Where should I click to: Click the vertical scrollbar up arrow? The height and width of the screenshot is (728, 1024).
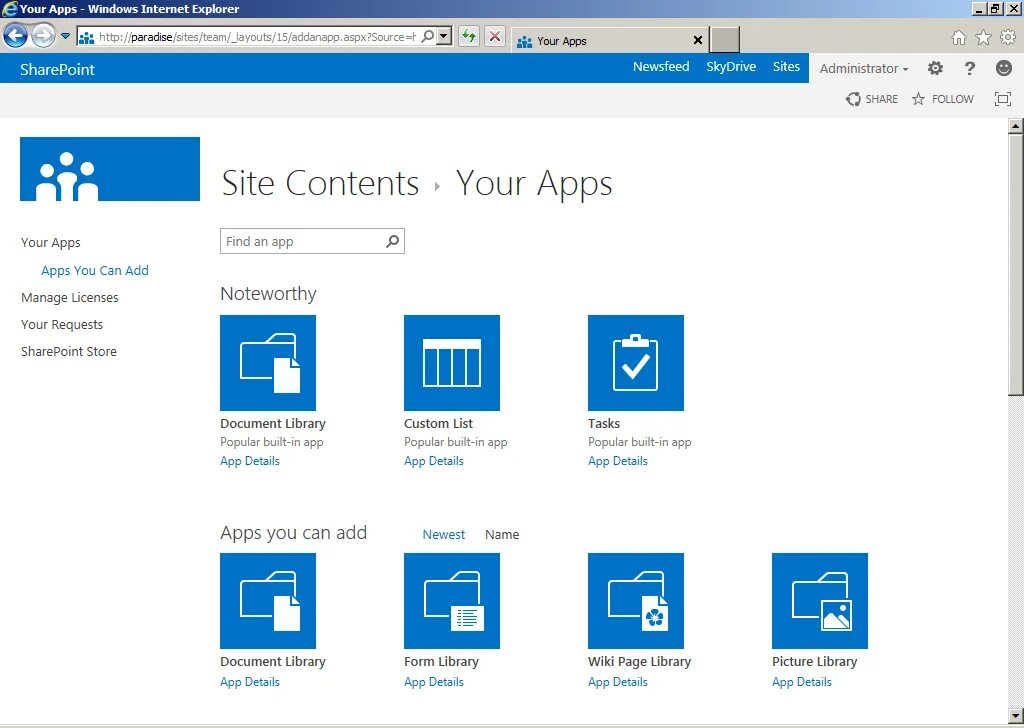point(1016,126)
